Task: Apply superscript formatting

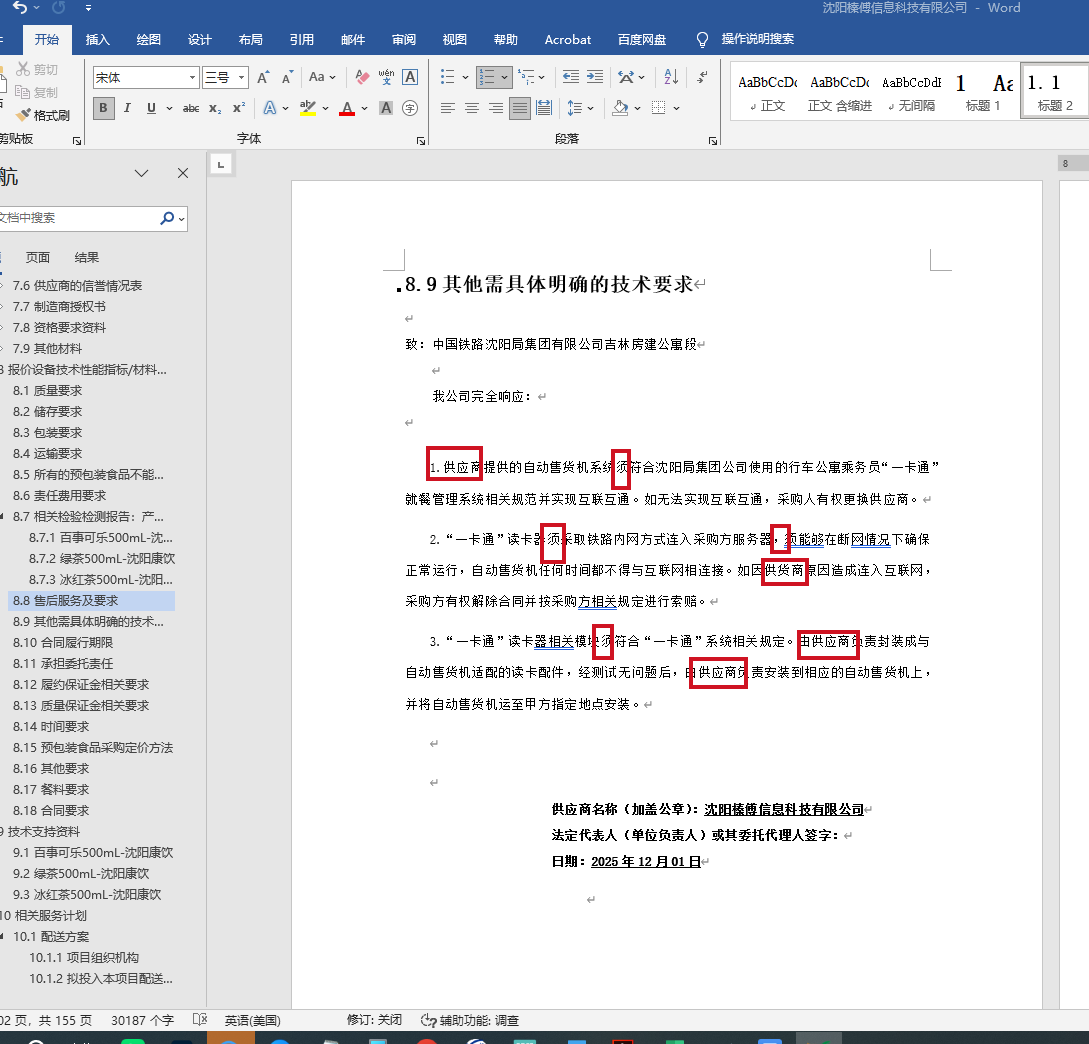Action: click(x=238, y=108)
